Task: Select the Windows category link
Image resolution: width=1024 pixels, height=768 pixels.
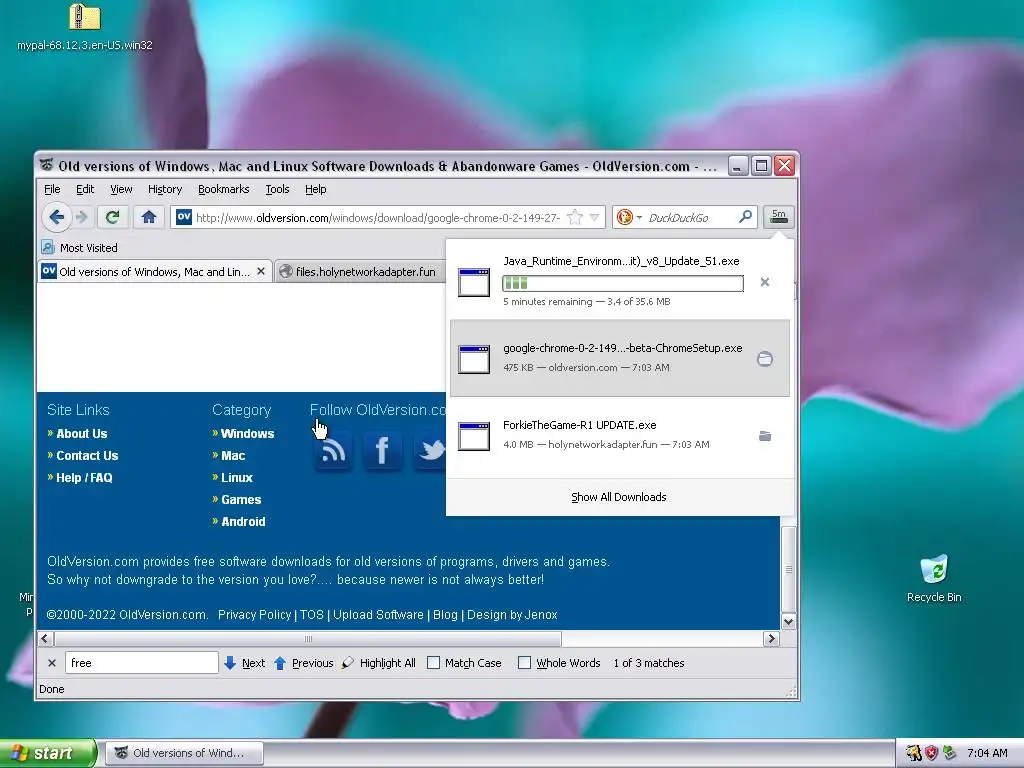Action: click(x=248, y=434)
